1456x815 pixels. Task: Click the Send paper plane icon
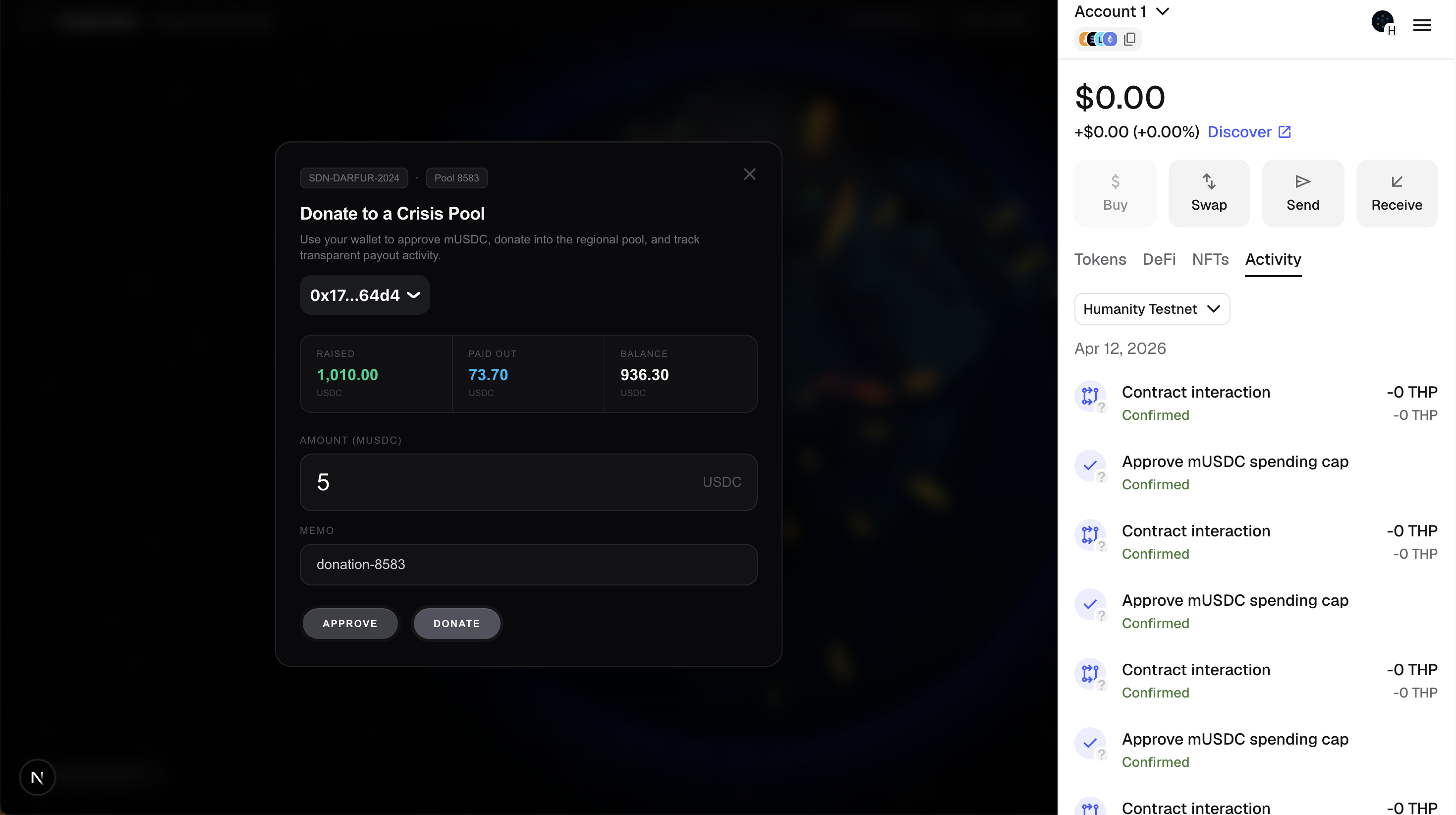pos(1302,181)
